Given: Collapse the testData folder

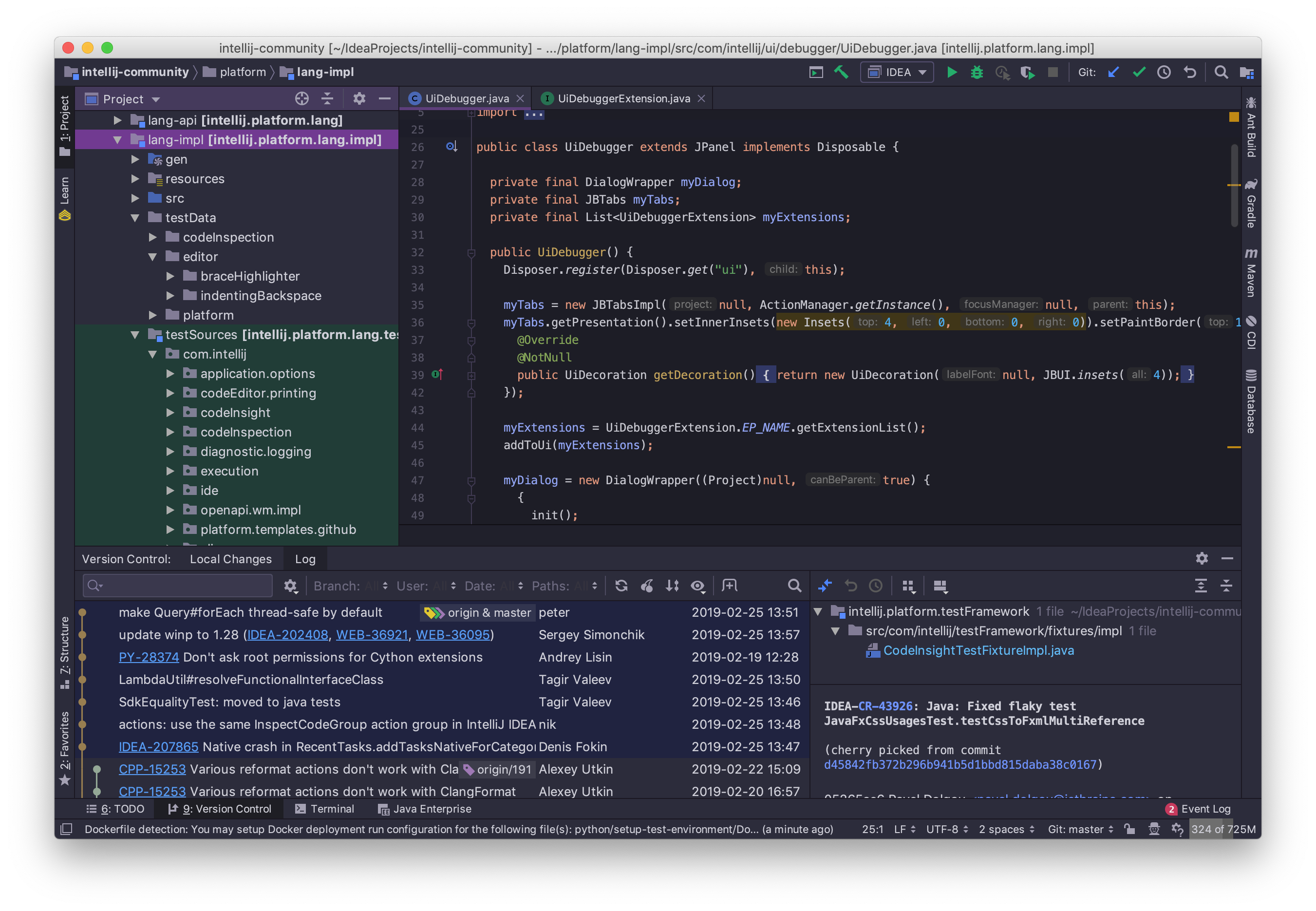Looking at the screenshot, I should [x=135, y=218].
